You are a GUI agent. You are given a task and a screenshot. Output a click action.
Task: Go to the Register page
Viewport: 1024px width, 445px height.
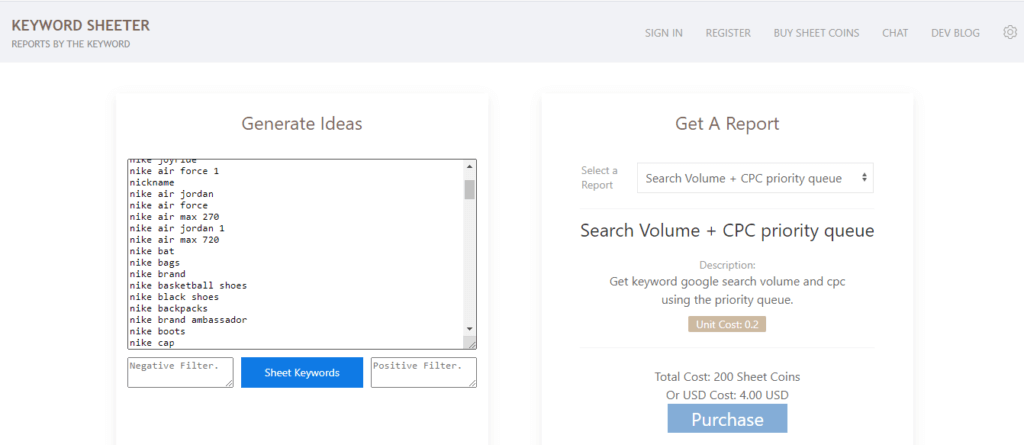point(728,33)
